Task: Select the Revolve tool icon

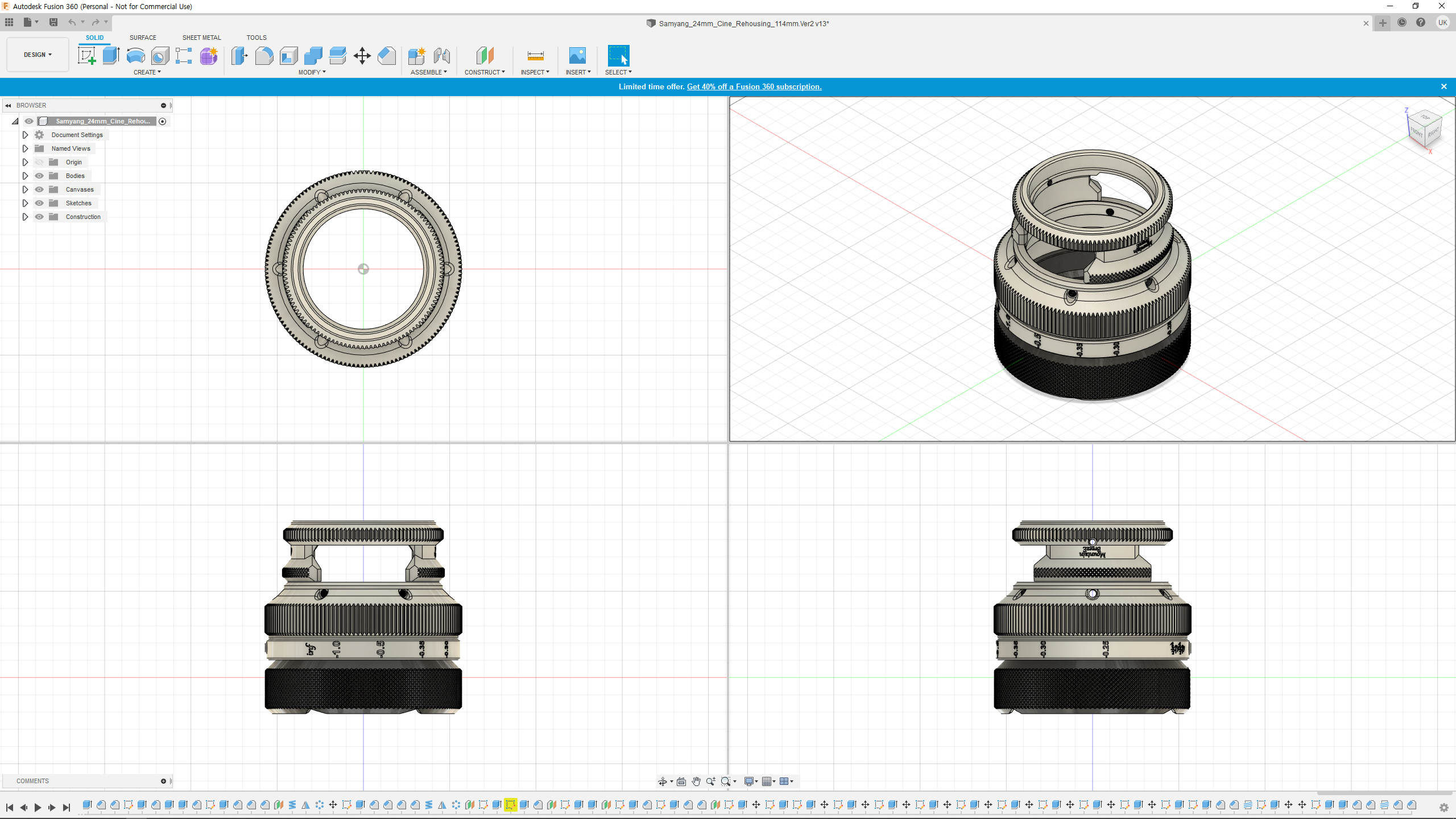Action: (x=135, y=56)
